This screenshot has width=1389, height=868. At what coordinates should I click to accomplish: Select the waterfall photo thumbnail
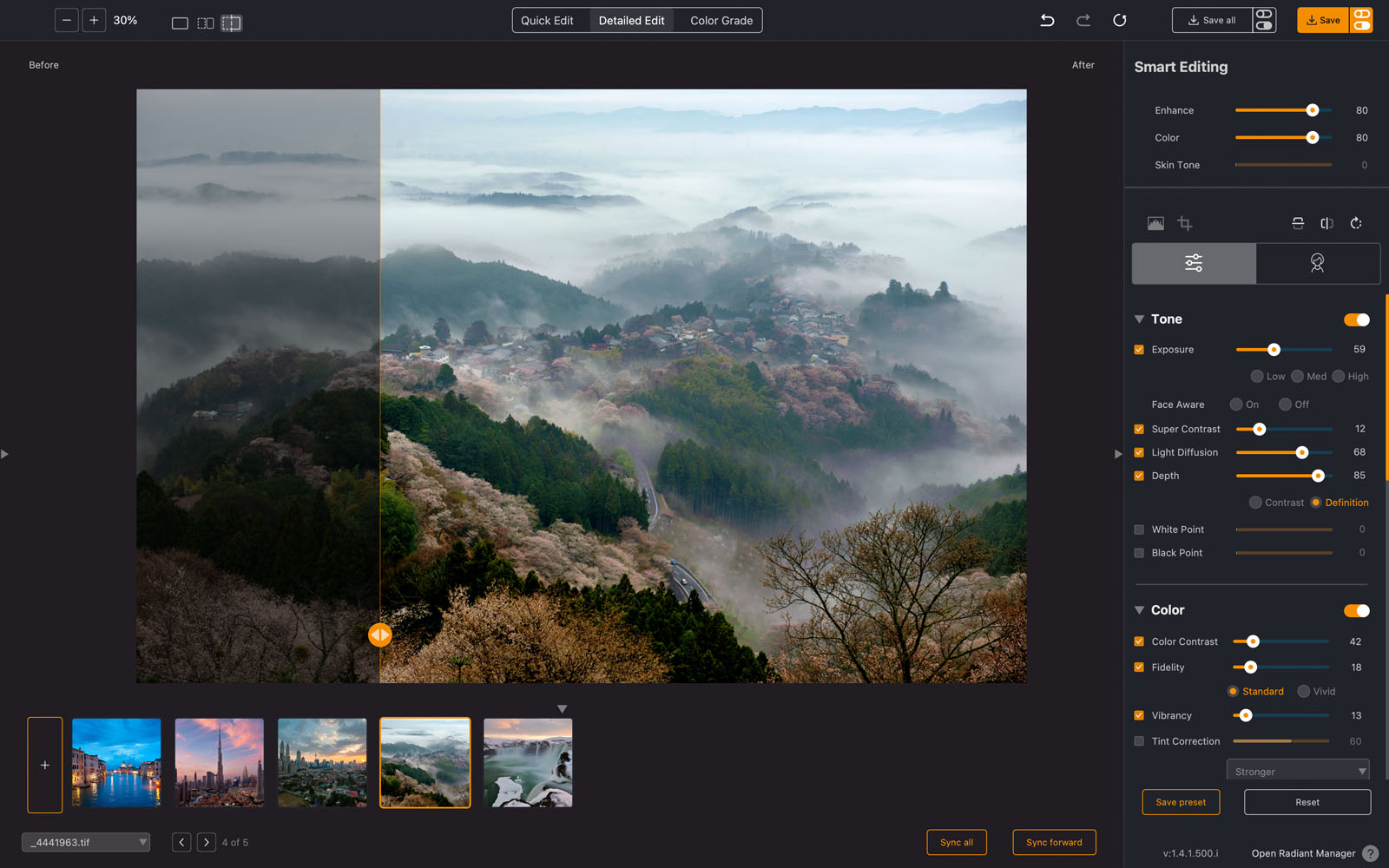[527, 762]
